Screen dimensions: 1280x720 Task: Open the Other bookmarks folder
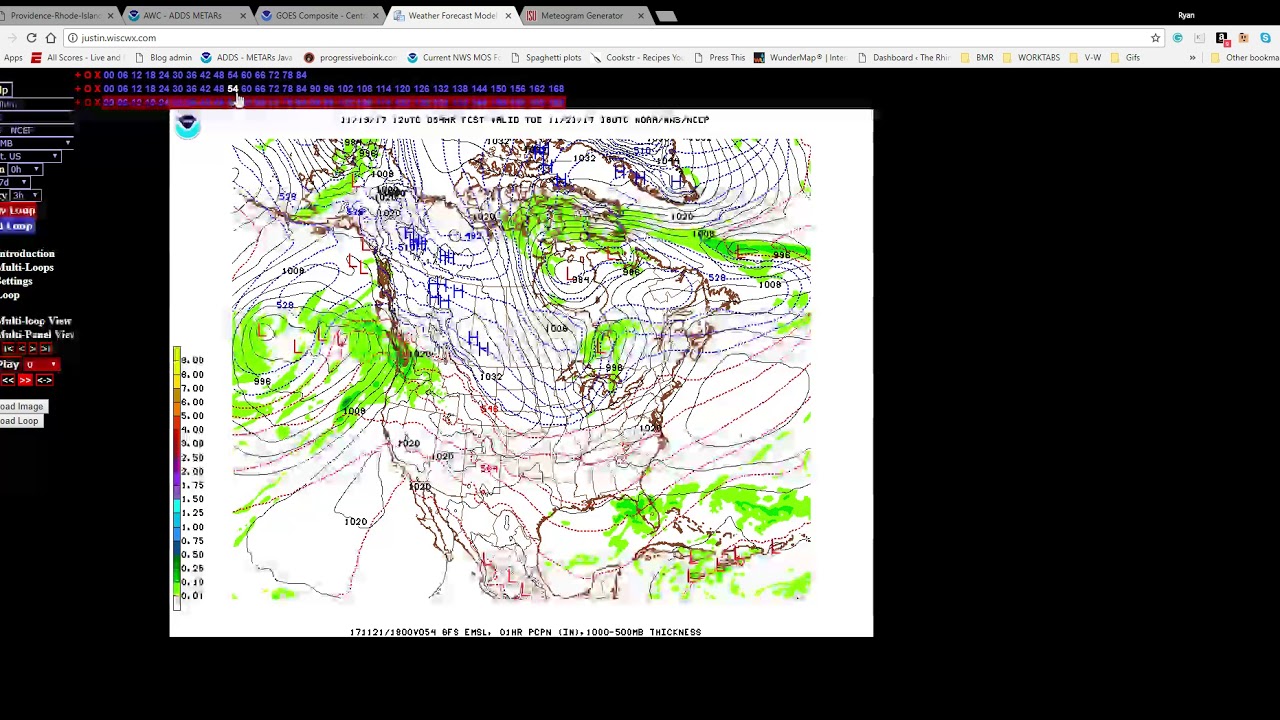point(1243,57)
